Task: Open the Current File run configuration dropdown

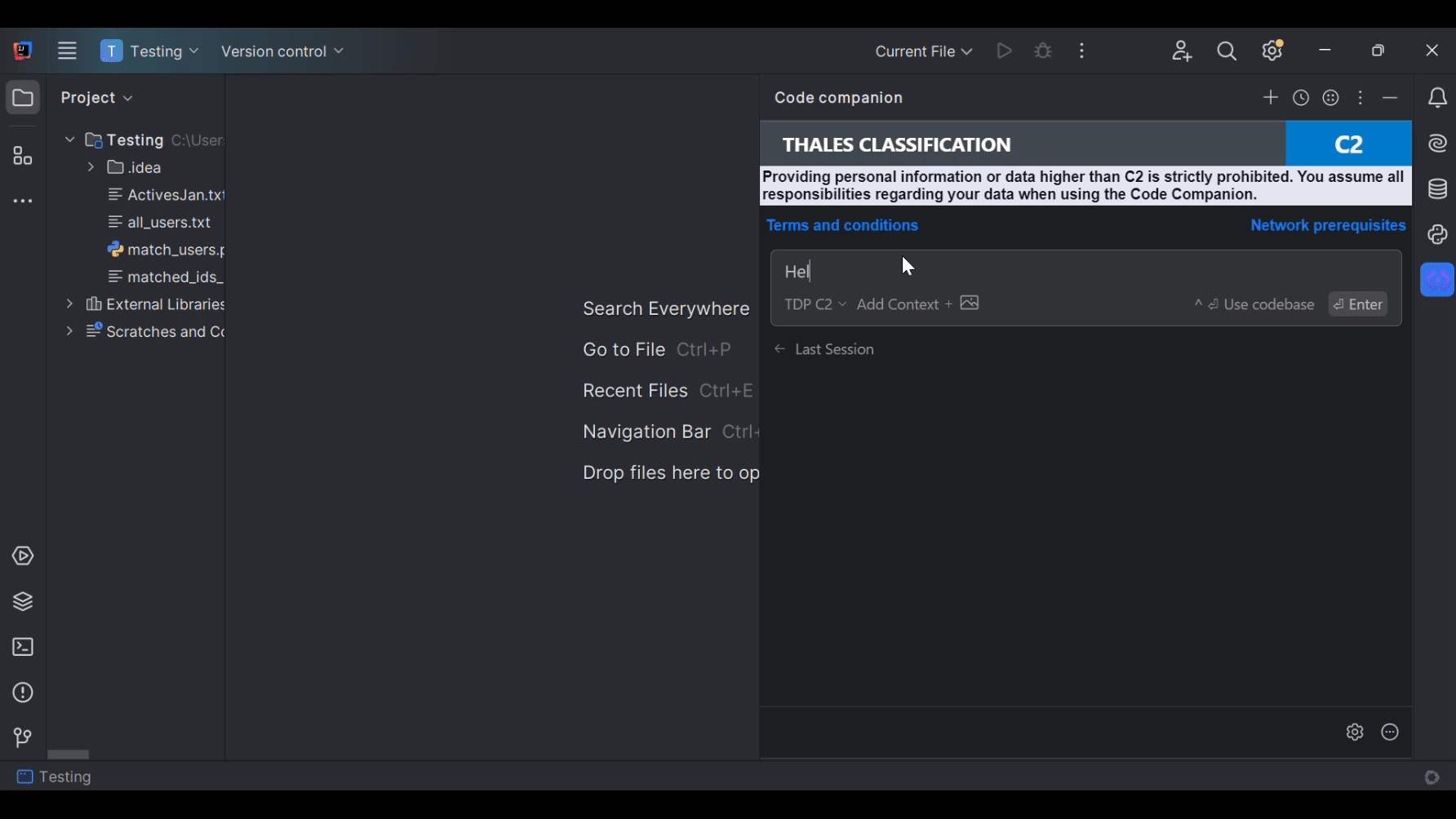Action: point(924,51)
